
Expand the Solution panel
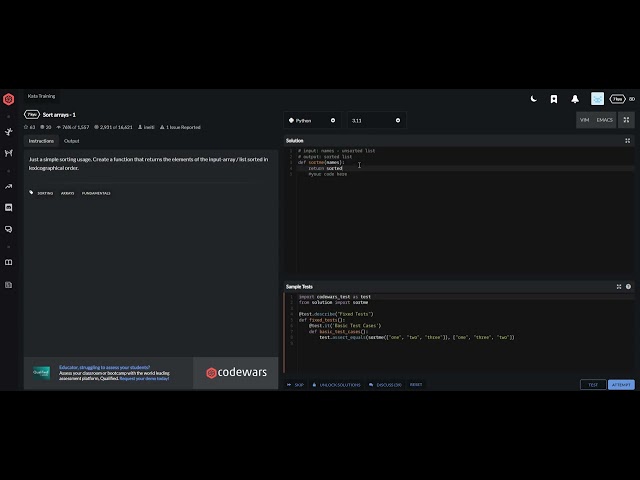pos(628,141)
